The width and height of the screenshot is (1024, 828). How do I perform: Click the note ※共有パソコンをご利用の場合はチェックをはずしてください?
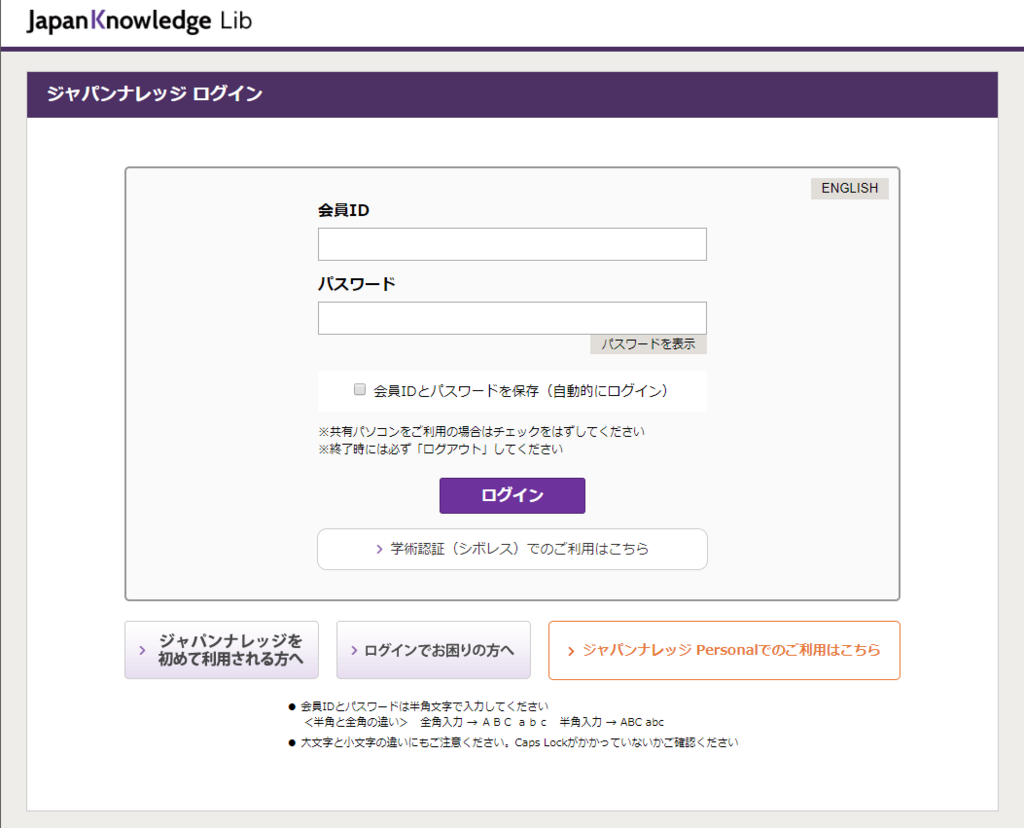[481, 432]
